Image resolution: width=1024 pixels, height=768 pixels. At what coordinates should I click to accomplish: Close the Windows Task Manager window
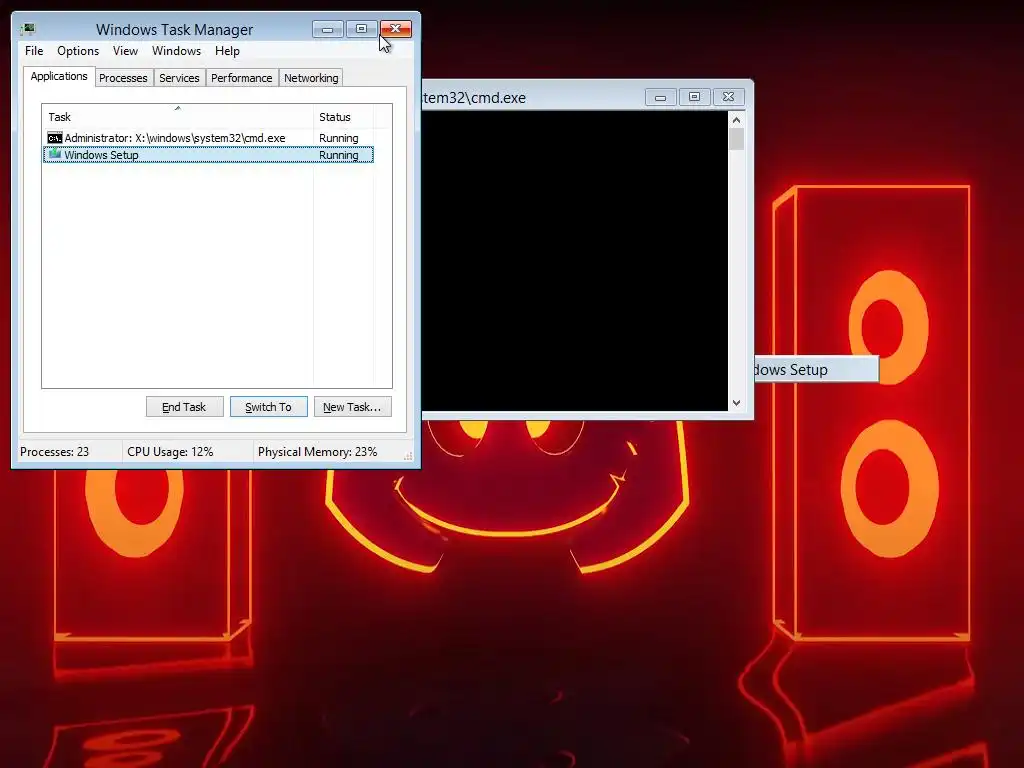point(396,29)
